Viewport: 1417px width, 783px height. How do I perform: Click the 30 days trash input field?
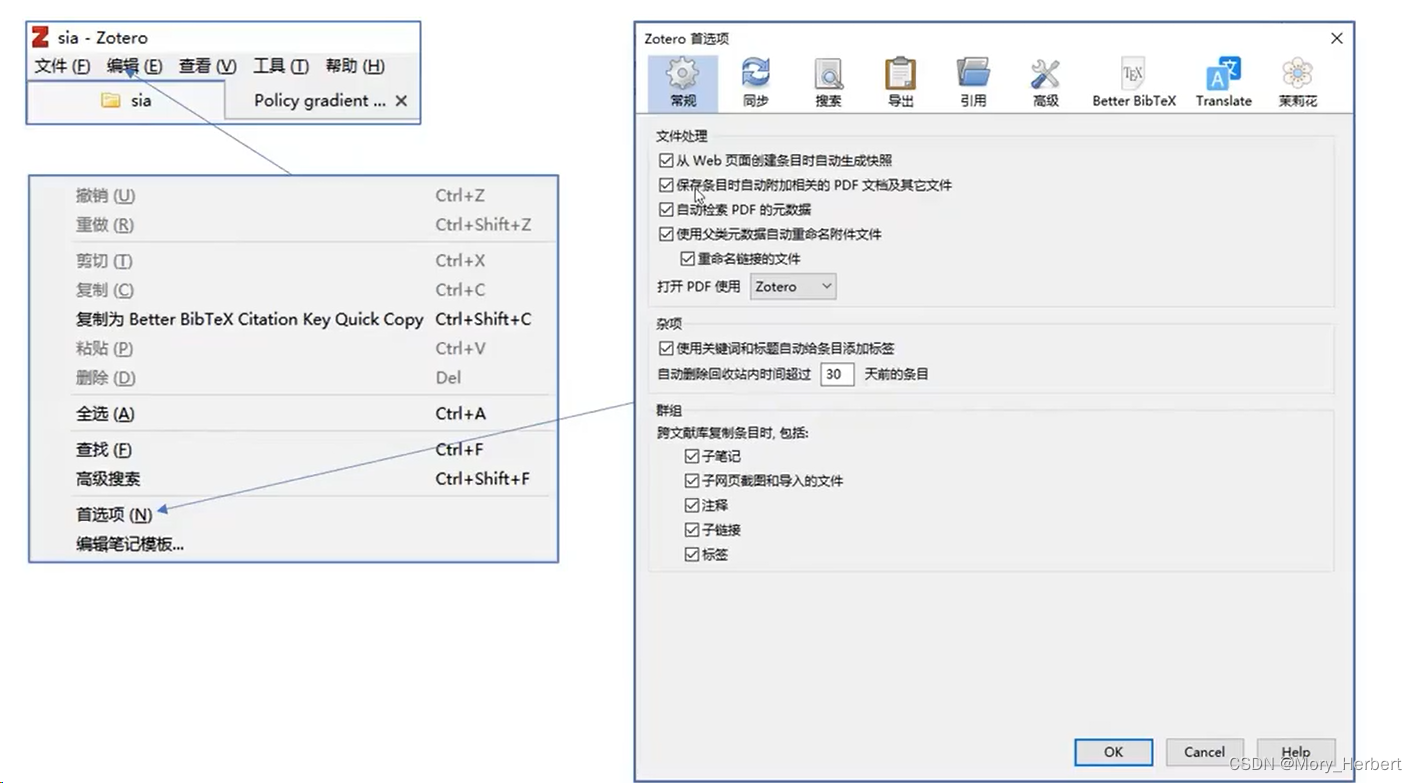(x=837, y=374)
